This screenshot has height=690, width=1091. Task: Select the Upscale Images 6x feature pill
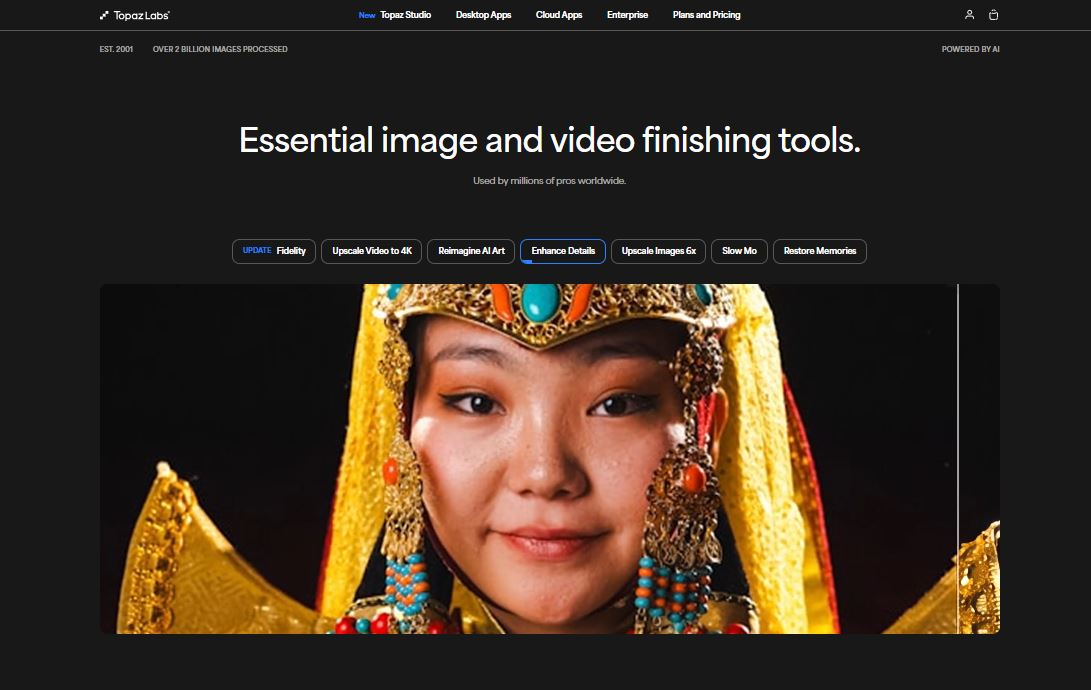pos(658,251)
